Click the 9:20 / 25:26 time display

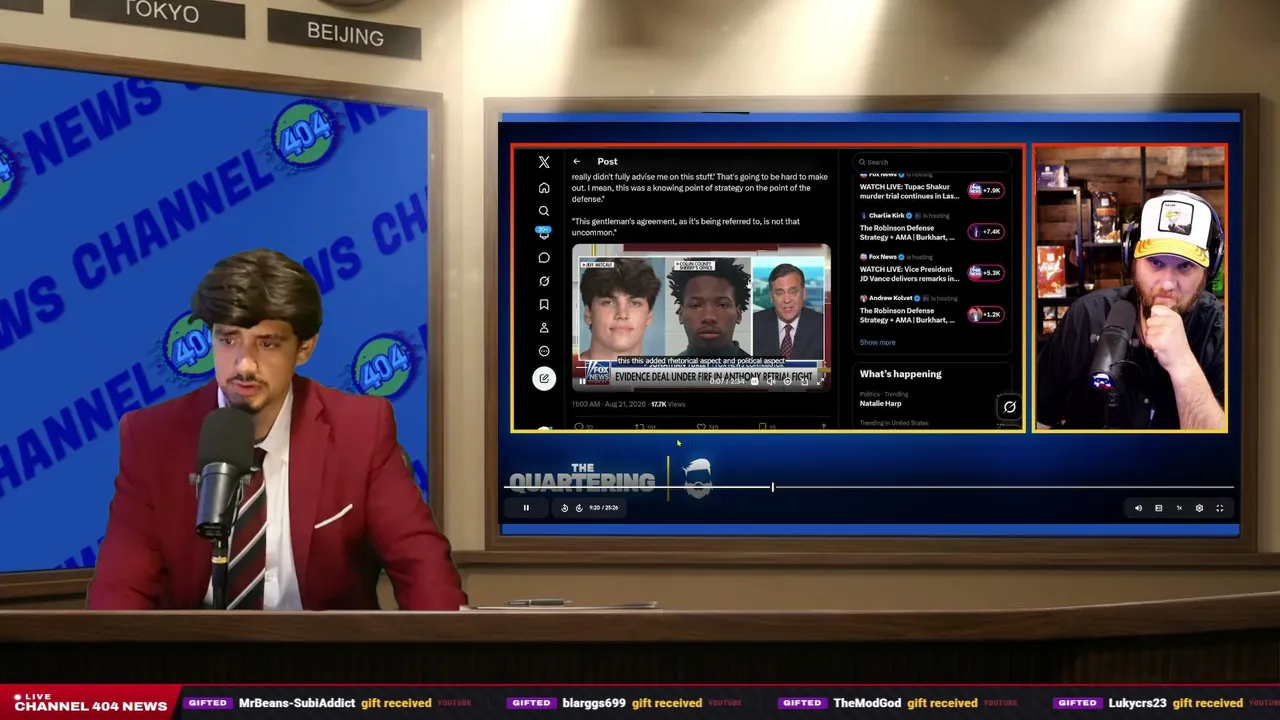(x=603, y=508)
